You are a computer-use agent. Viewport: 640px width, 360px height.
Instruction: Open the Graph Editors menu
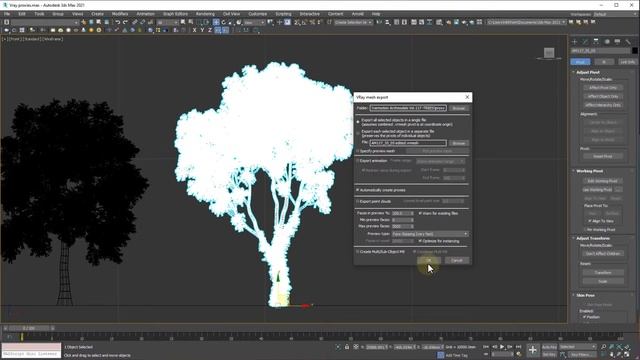(x=175, y=14)
